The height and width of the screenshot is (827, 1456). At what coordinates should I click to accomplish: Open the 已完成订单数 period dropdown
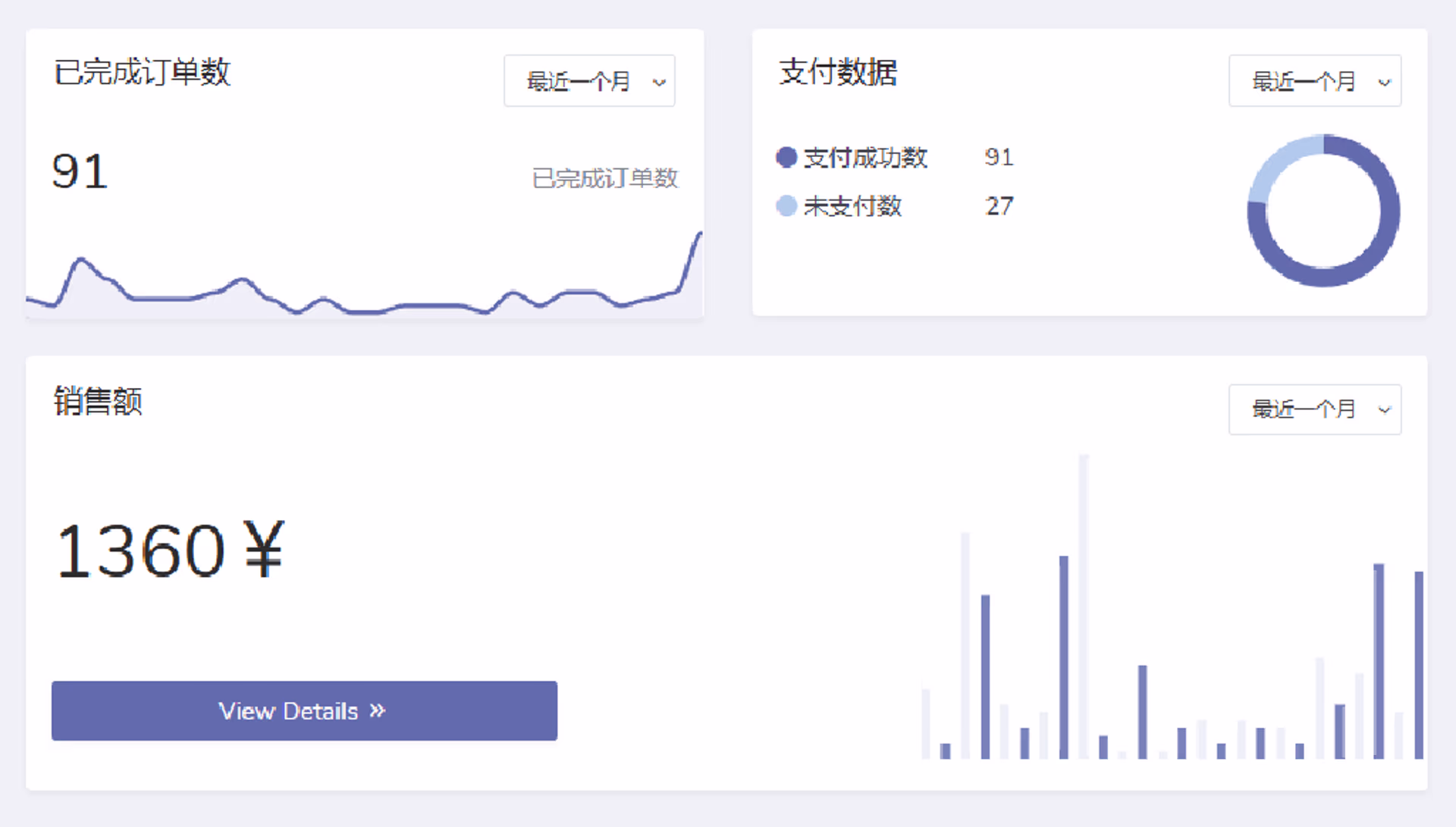tap(589, 80)
